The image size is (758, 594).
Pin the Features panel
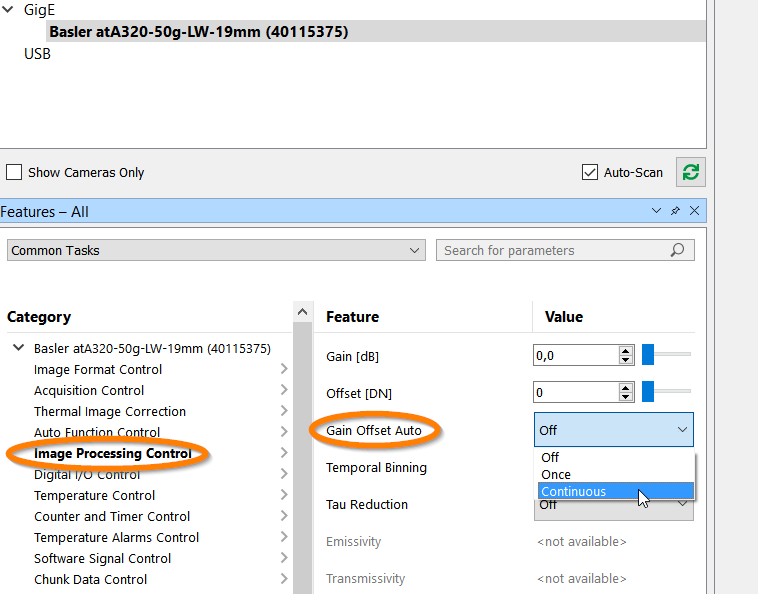tap(675, 211)
